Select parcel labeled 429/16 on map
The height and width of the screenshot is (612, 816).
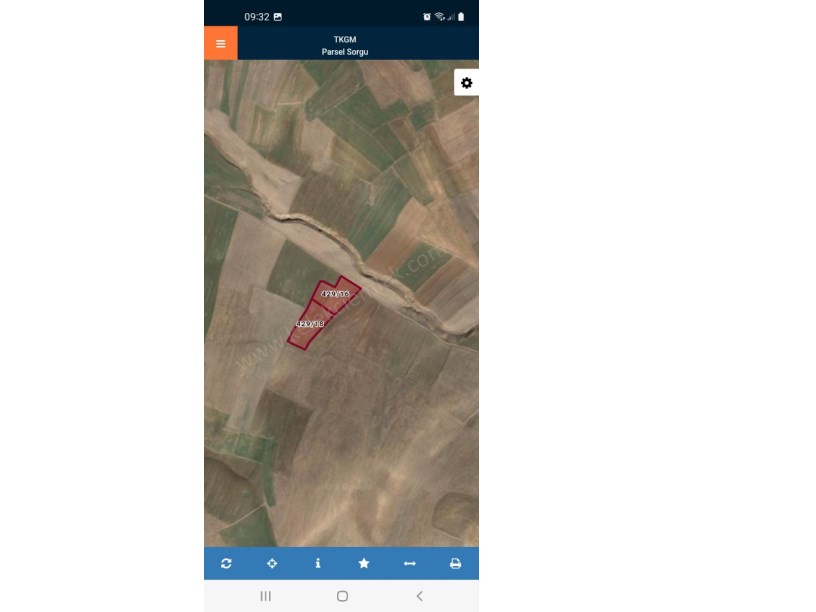(336, 292)
